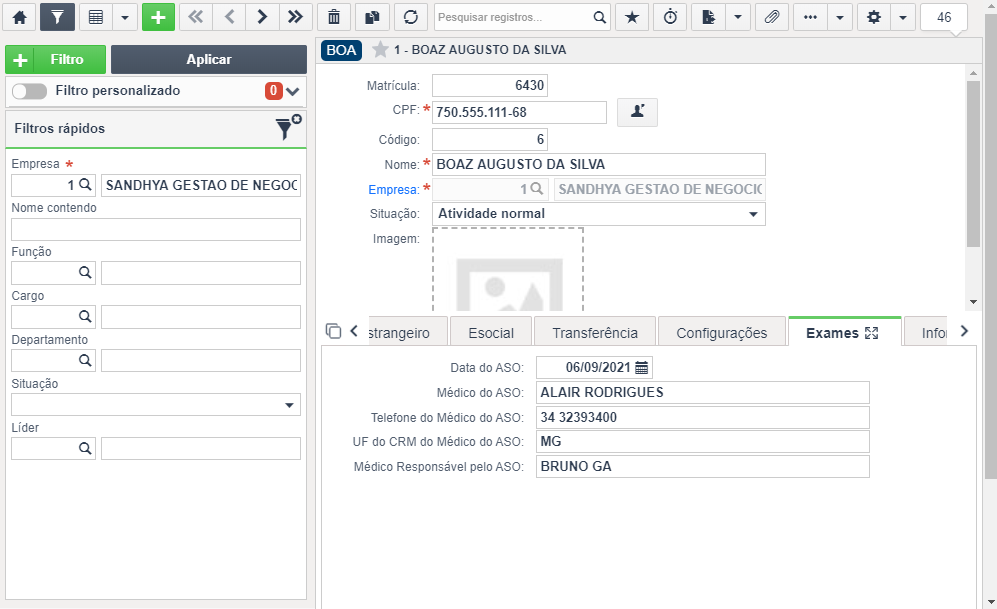Refresh the record

(x=411, y=17)
